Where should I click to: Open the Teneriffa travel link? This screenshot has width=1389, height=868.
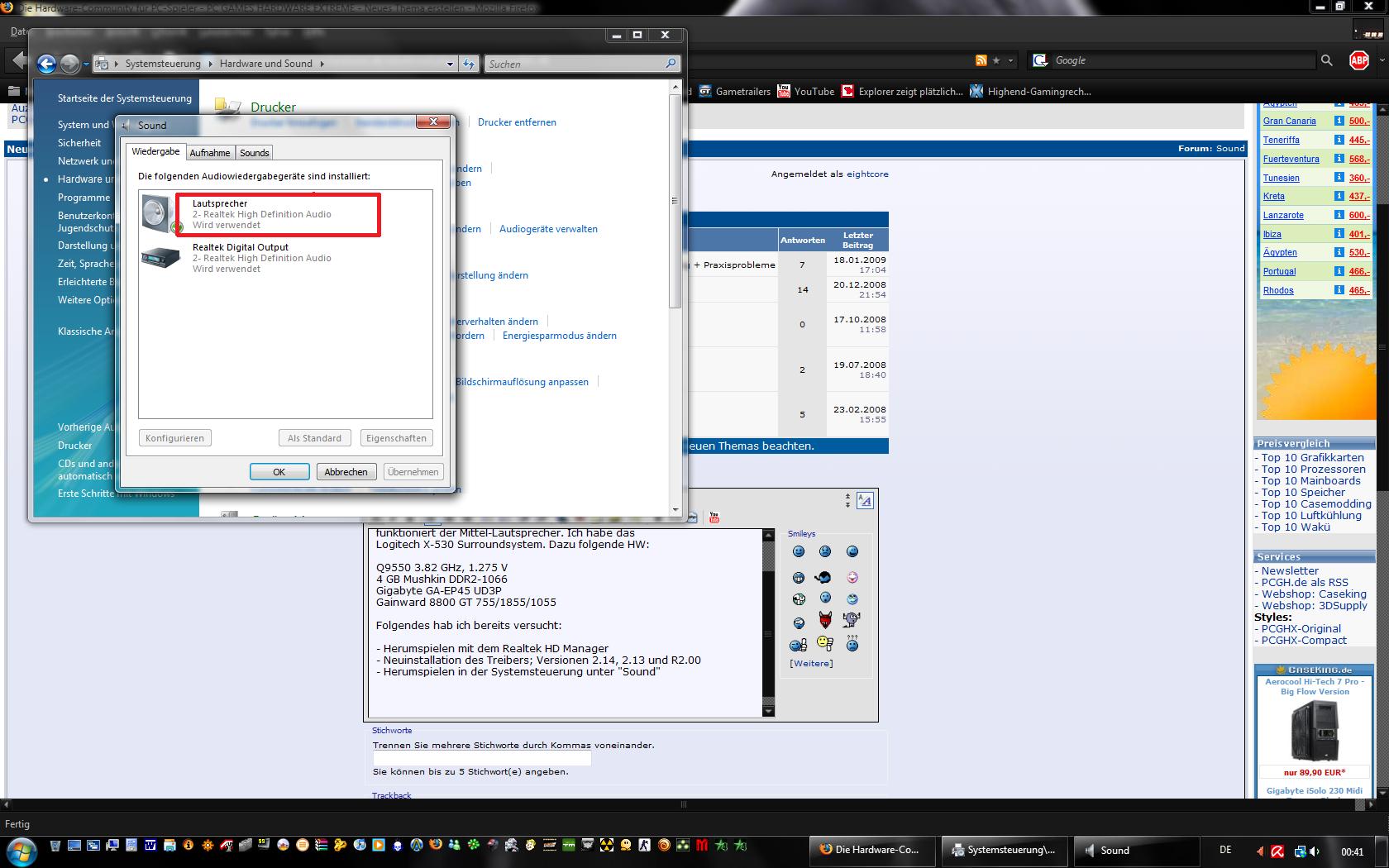1281,140
